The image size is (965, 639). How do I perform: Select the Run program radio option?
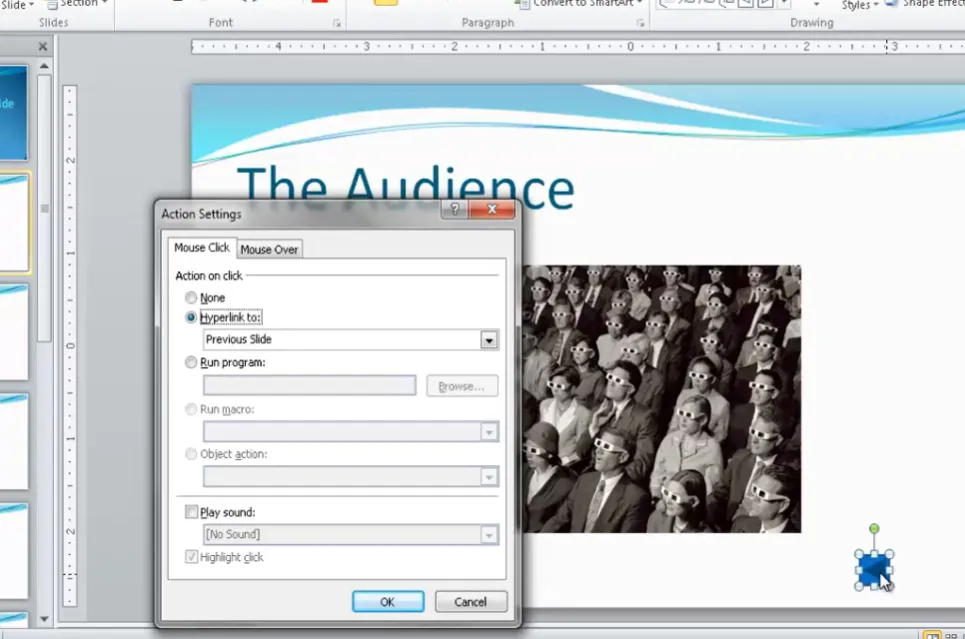tap(191, 363)
